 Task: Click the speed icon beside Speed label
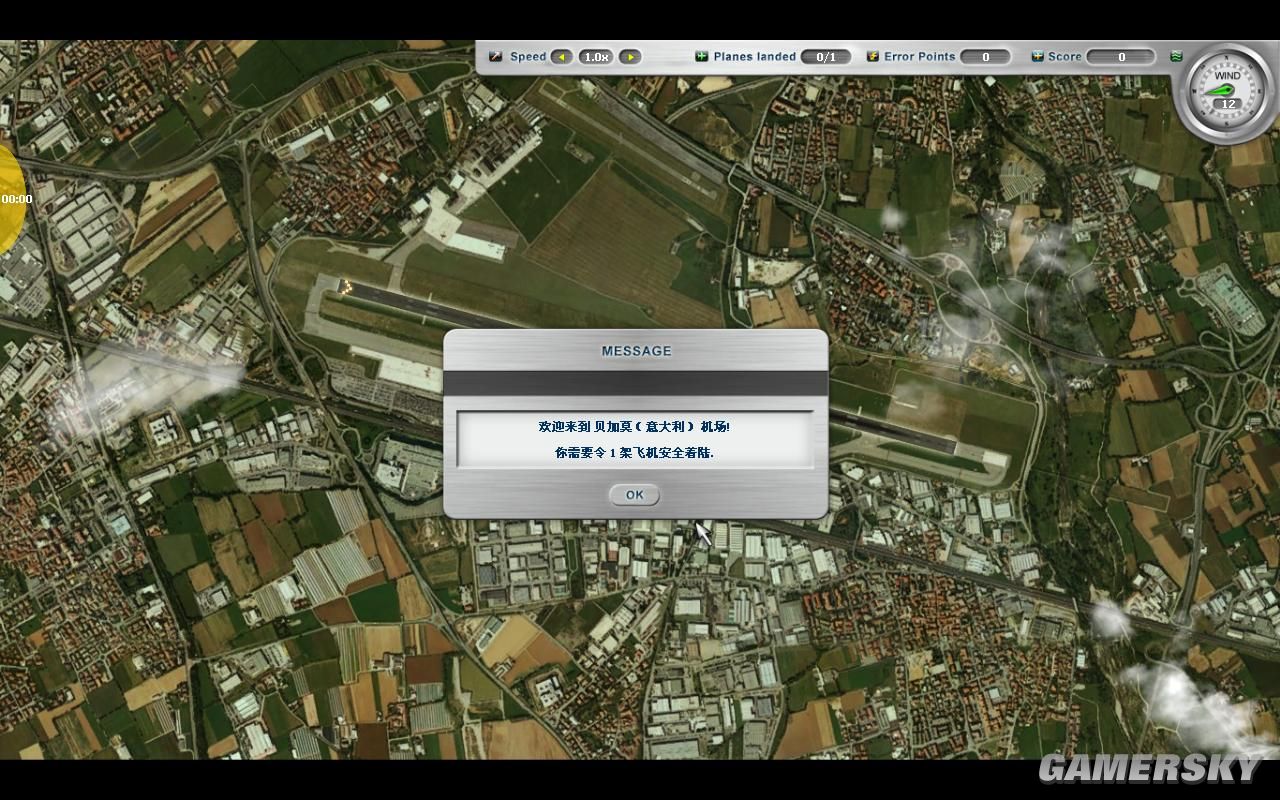tap(495, 57)
